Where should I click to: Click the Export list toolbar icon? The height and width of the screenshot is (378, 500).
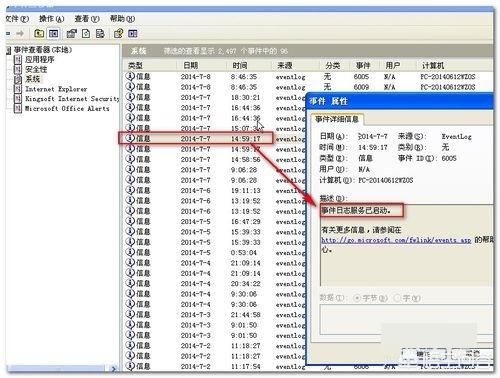click(x=100, y=33)
